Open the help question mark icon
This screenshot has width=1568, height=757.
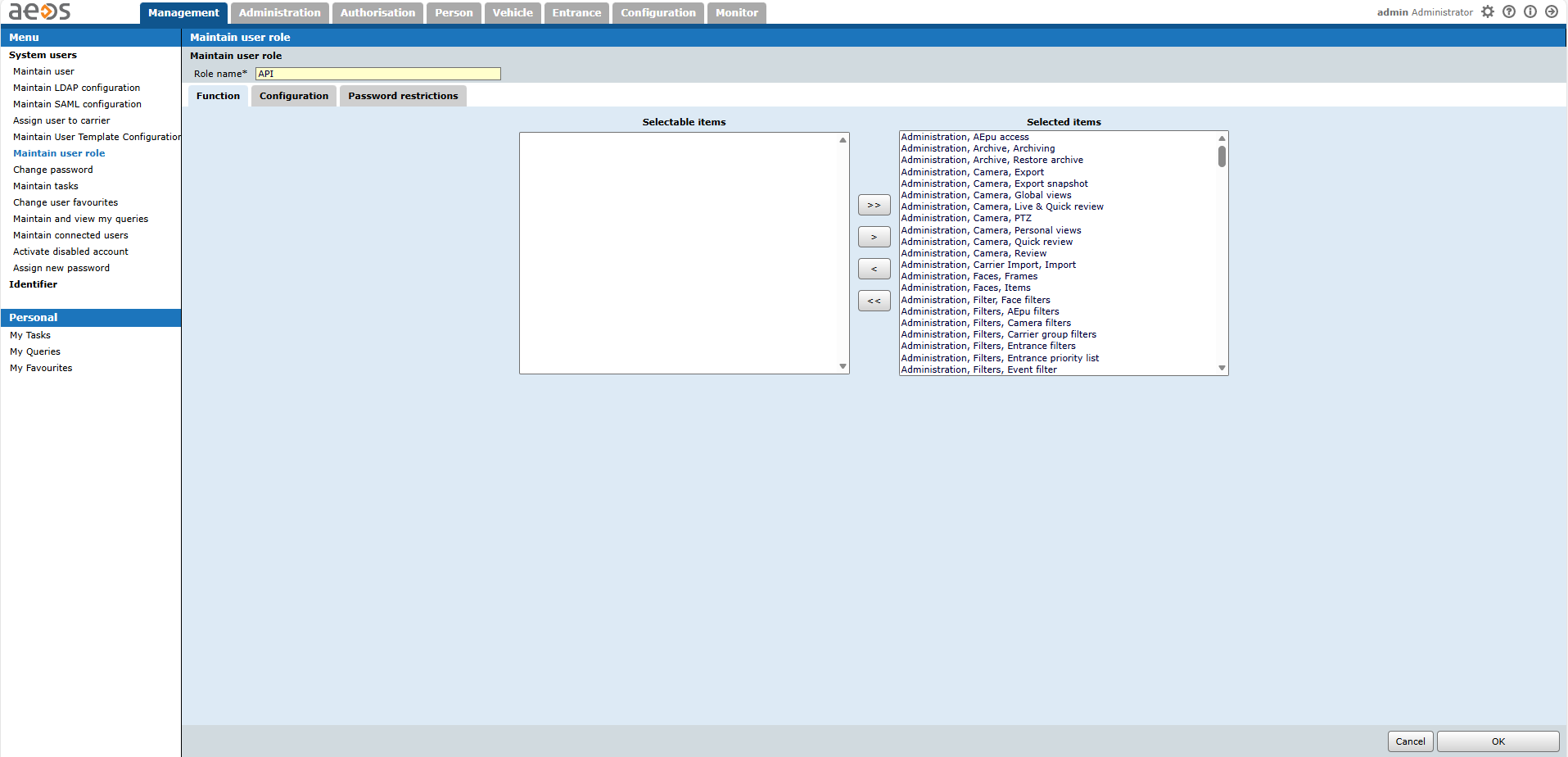point(1509,11)
